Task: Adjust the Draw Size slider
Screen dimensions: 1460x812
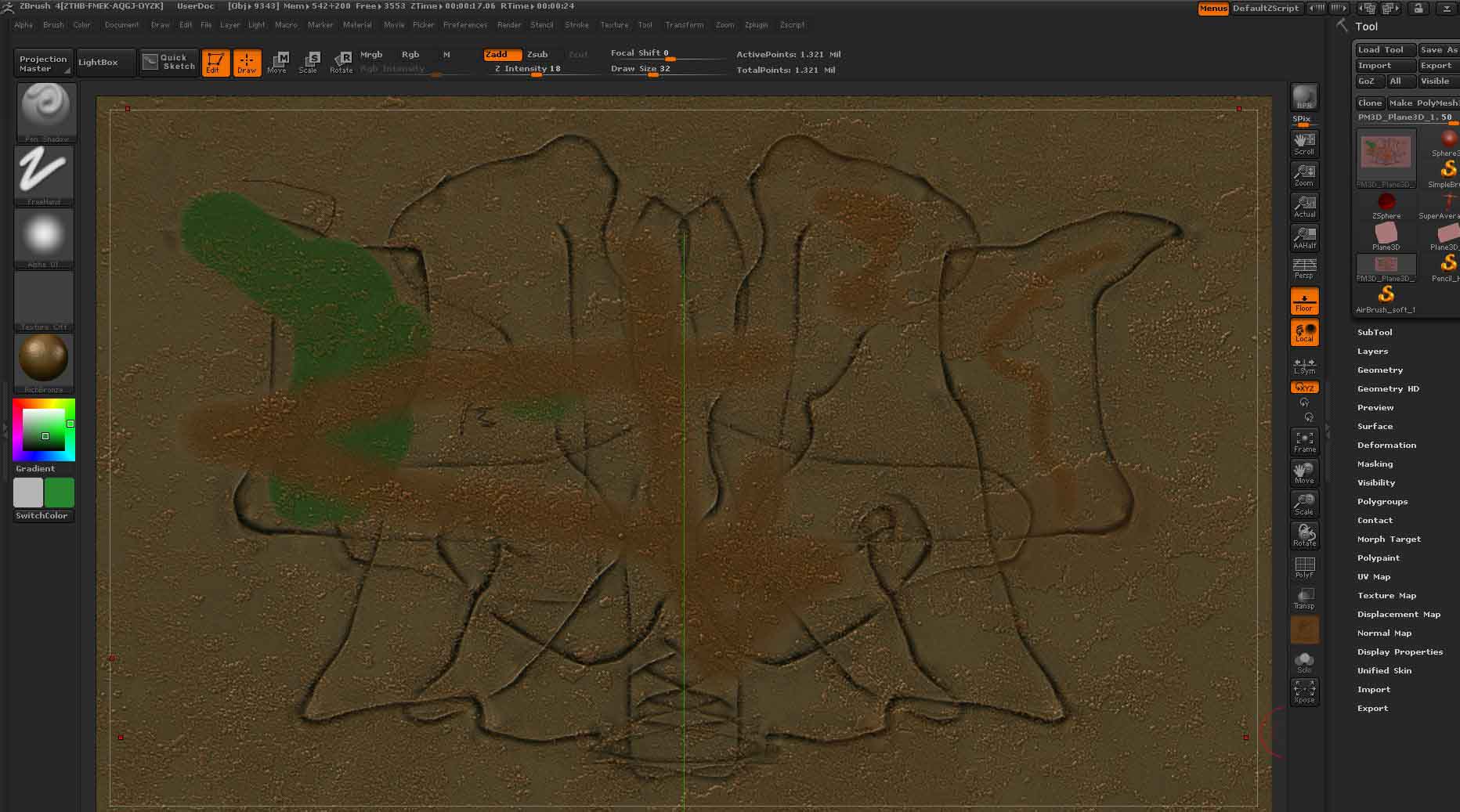Action: pos(667,69)
